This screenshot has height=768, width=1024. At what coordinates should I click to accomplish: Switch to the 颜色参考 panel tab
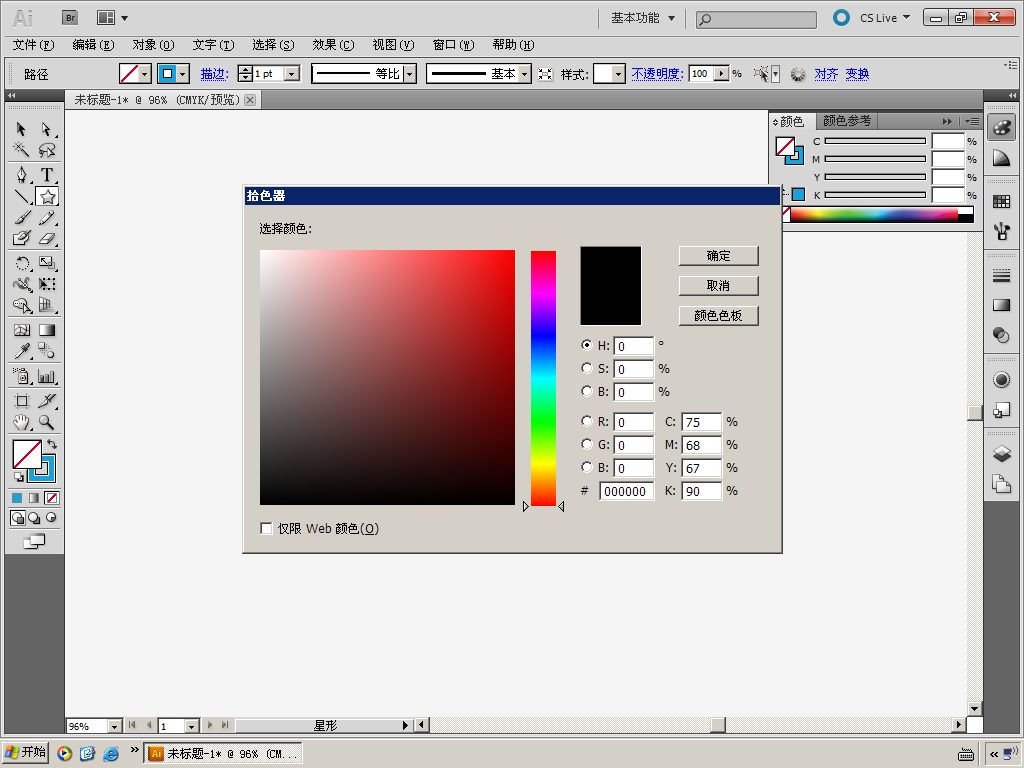(x=846, y=121)
